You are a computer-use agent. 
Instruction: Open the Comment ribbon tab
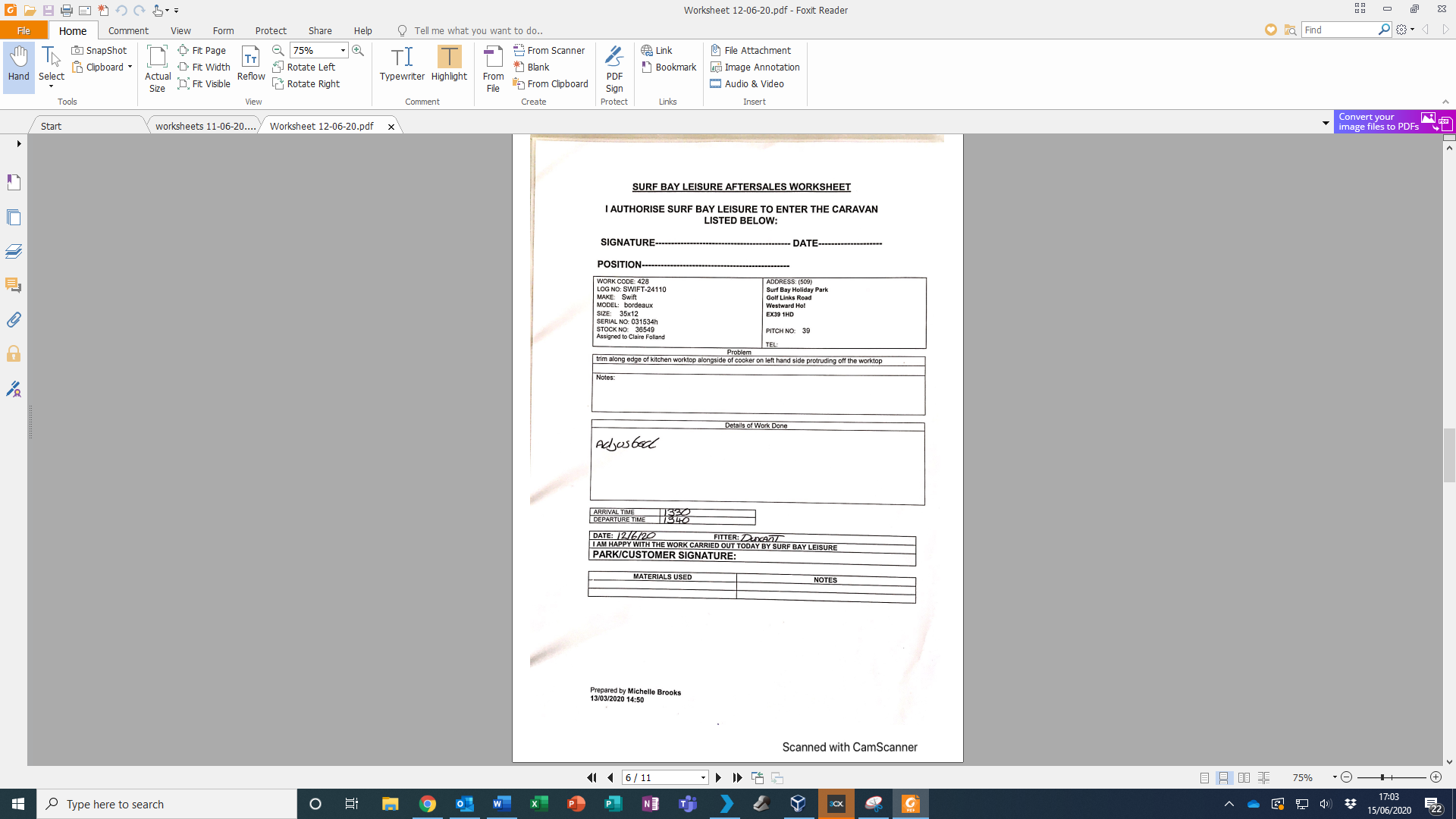click(x=128, y=30)
